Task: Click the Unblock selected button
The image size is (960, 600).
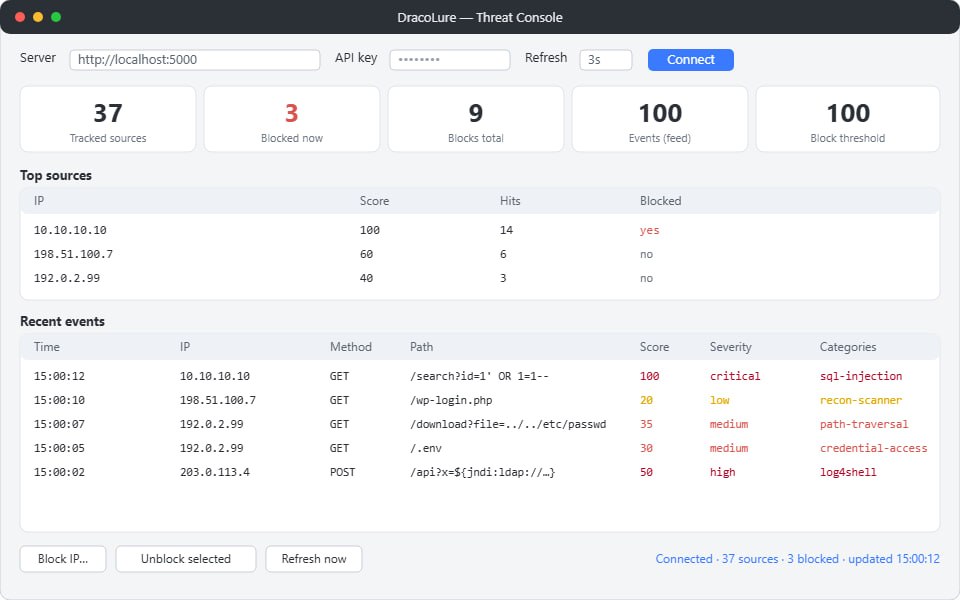Action: pos(186,558)
